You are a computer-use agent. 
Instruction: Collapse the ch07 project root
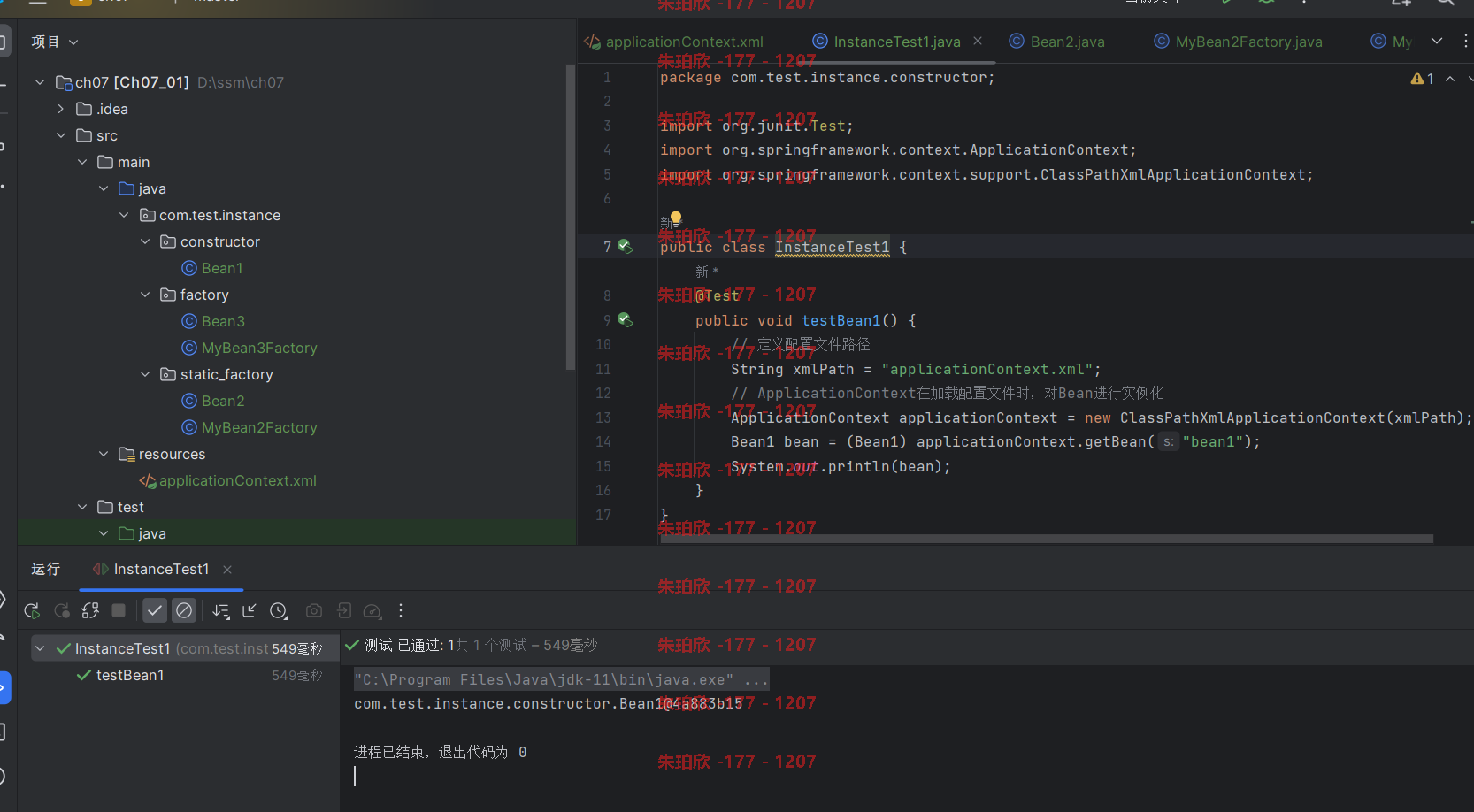[40, 82]
